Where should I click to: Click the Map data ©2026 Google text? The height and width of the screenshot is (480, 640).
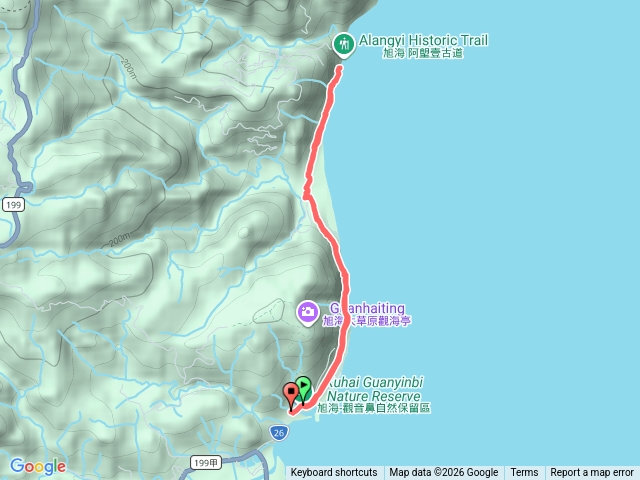[444, 472]
